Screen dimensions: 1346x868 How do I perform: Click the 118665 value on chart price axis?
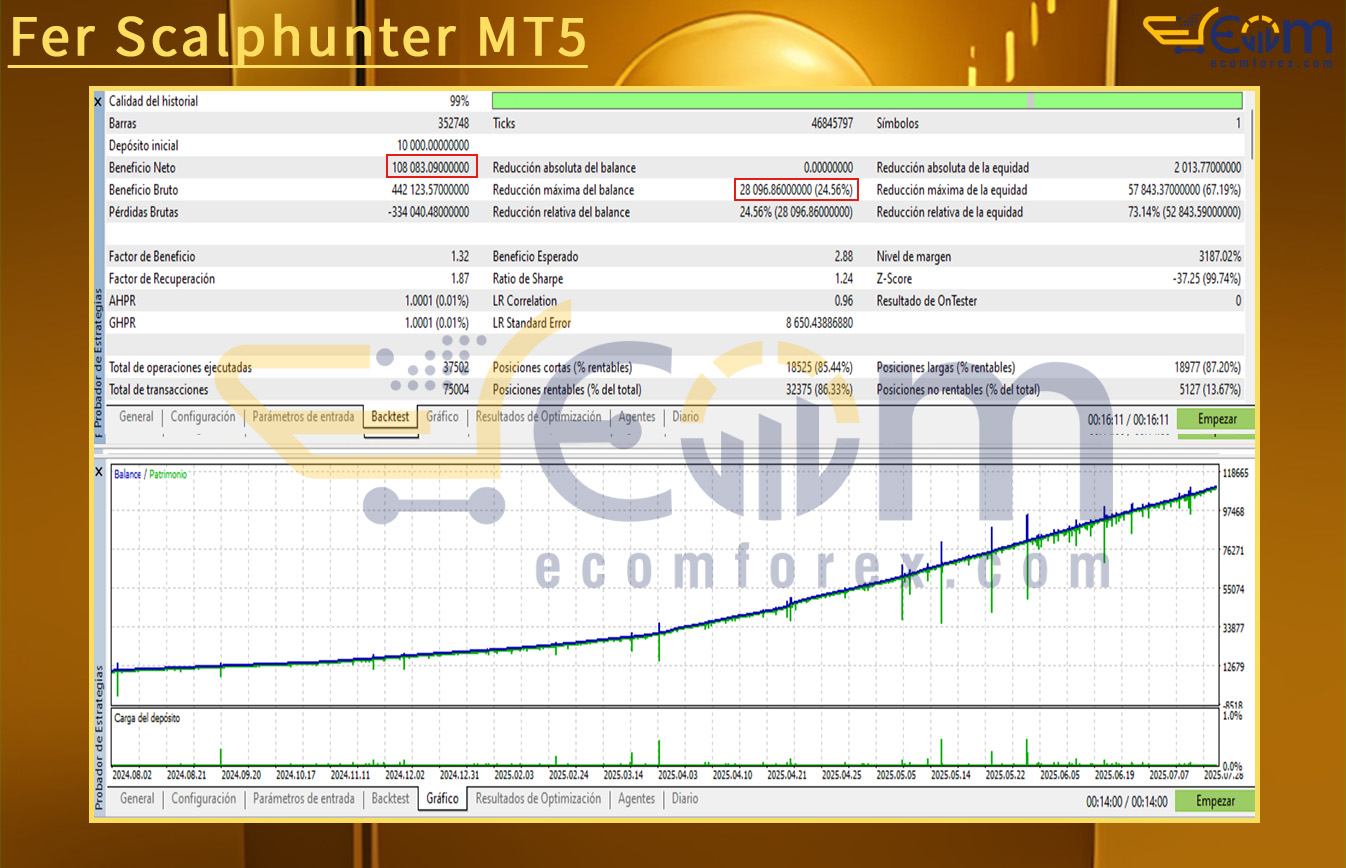click(x=1235, y=473)
